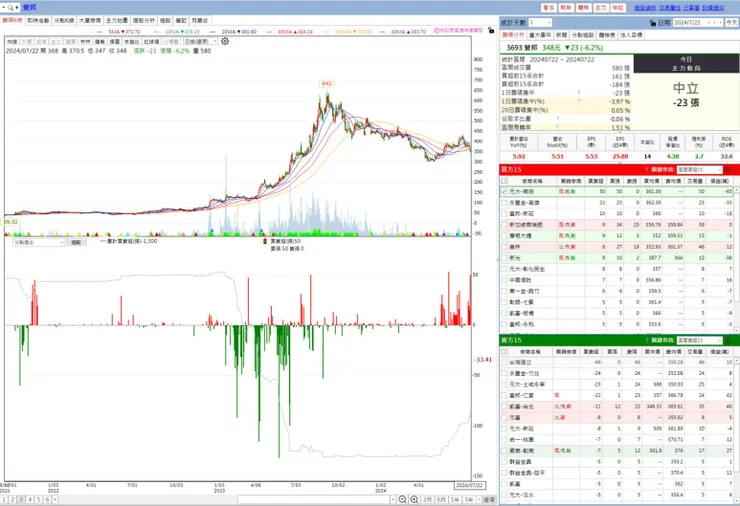Switch to the 即時走勢 tab
The width and height of the screenshot is (740, 506).
tap(38, 21)
